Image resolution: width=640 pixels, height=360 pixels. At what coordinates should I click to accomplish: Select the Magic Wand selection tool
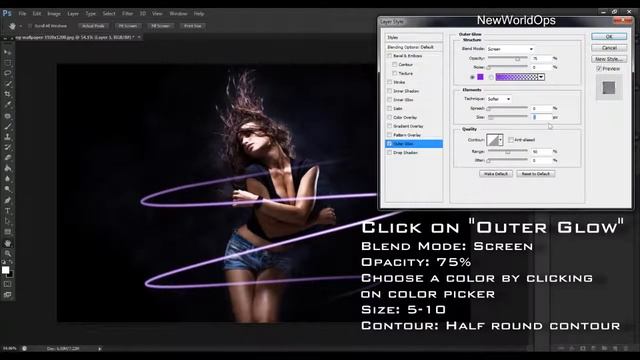pyautogui.click(x=7, y=84)
